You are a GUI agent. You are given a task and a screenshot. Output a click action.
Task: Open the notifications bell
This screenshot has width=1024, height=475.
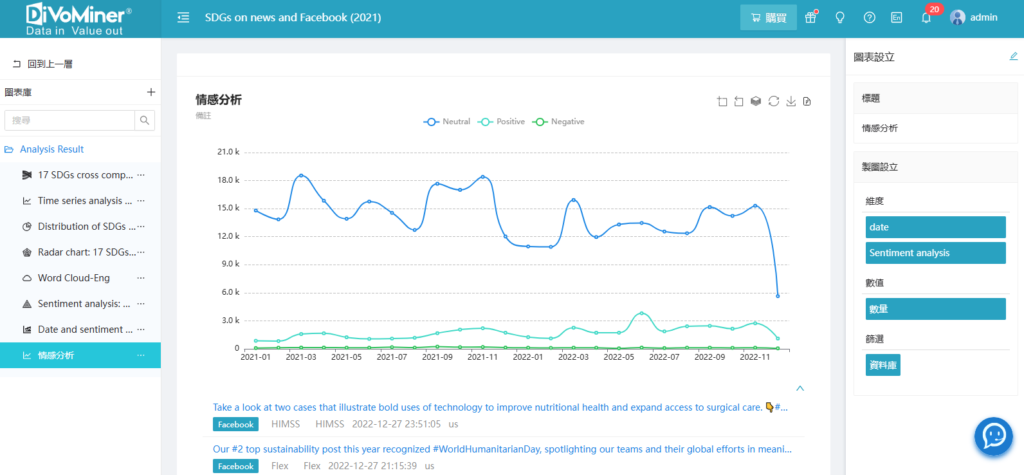point(926,18)
